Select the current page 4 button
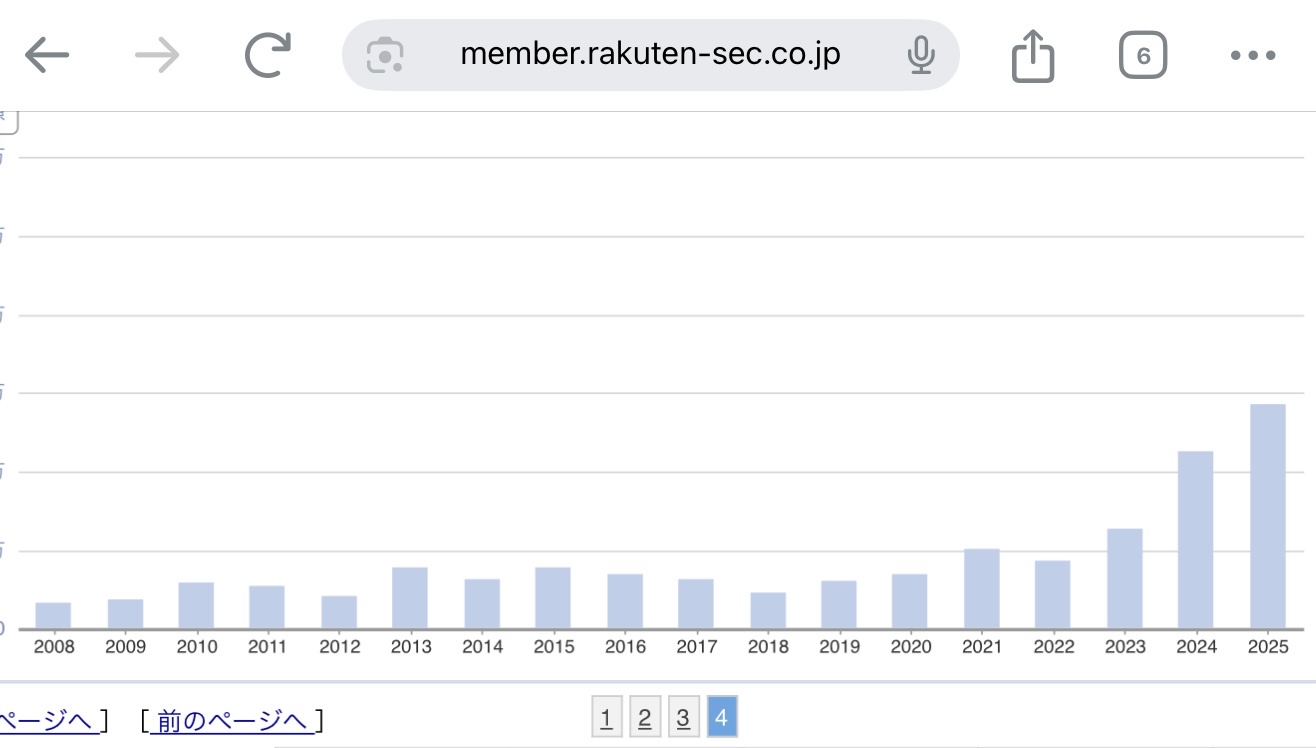This screenshot has width=1316, height=748. pos(721,717)
